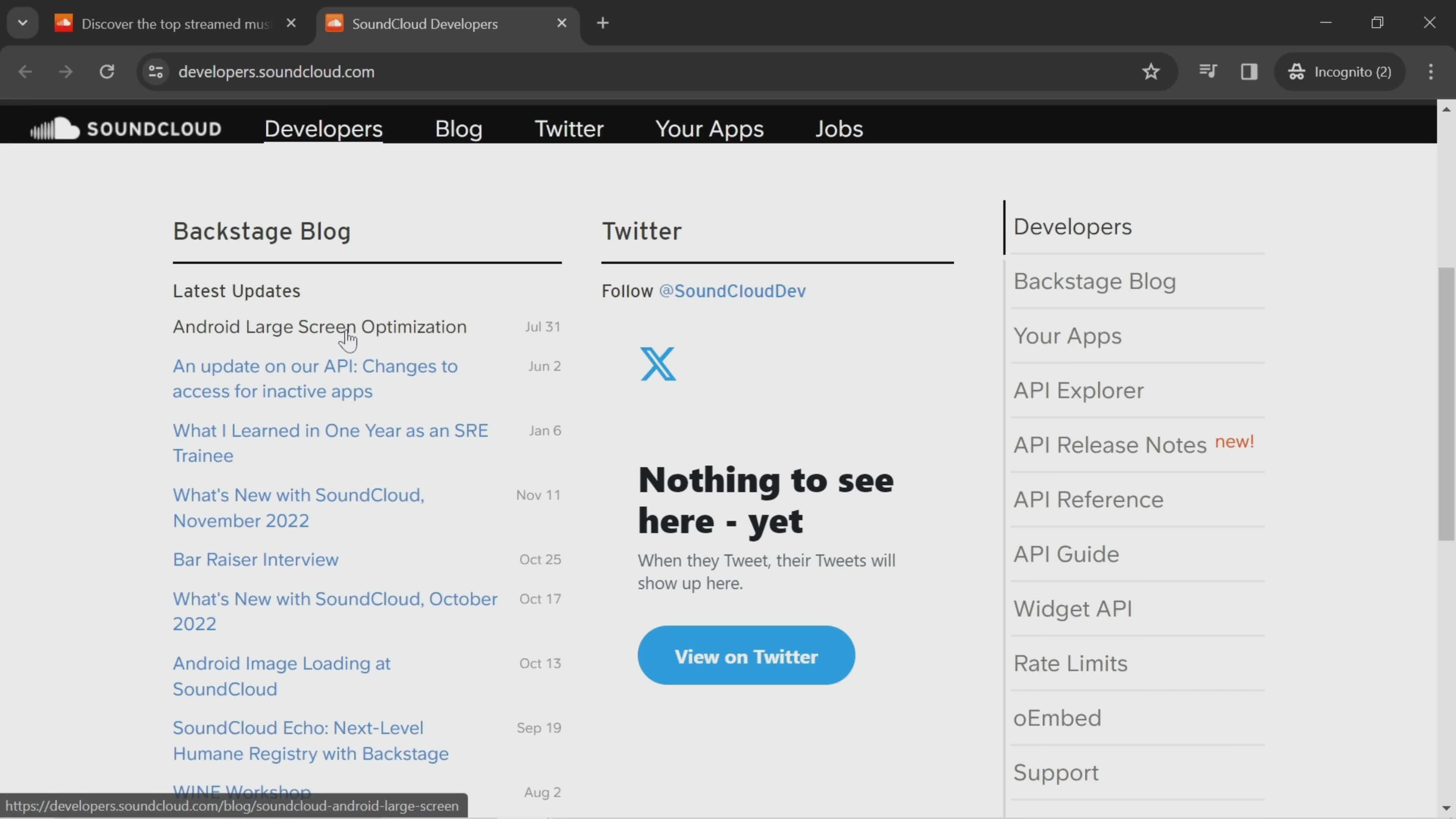Viewport: 1456px width, 819px height.
Task: Open the media control icon in toolbar
Action: pos(1207,72)
